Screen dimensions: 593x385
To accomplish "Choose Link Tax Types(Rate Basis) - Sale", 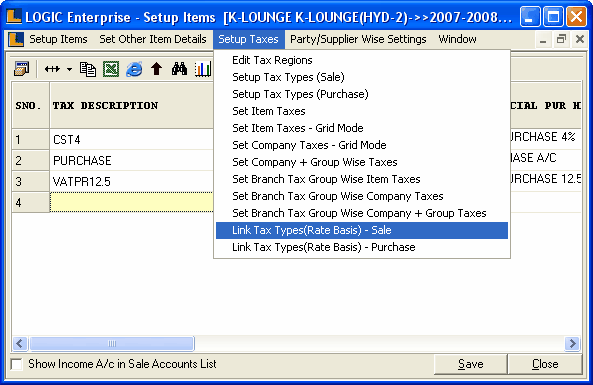I will click(362, 230).
